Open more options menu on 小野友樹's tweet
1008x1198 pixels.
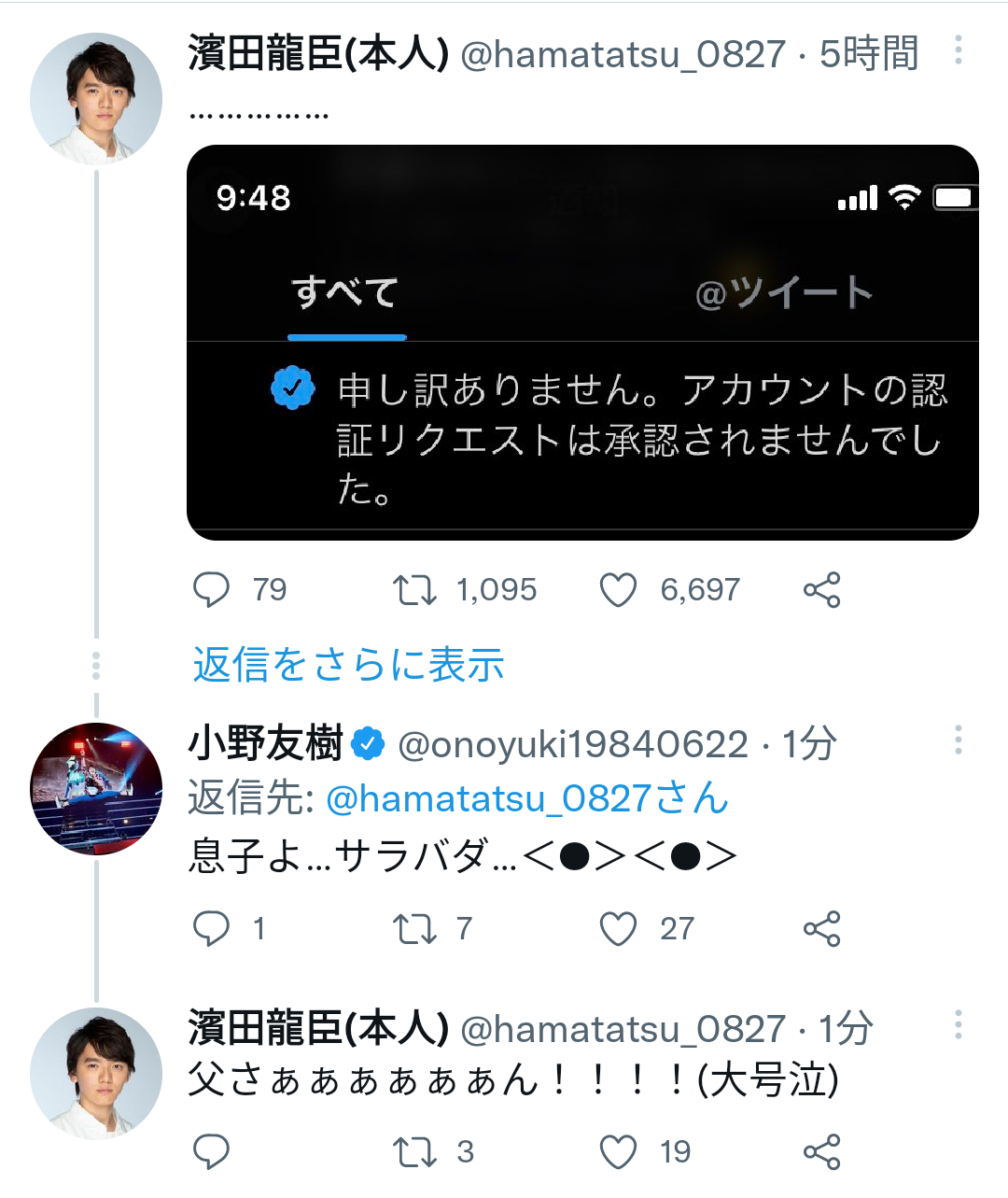pyautogui.click(x=958, y=740)
